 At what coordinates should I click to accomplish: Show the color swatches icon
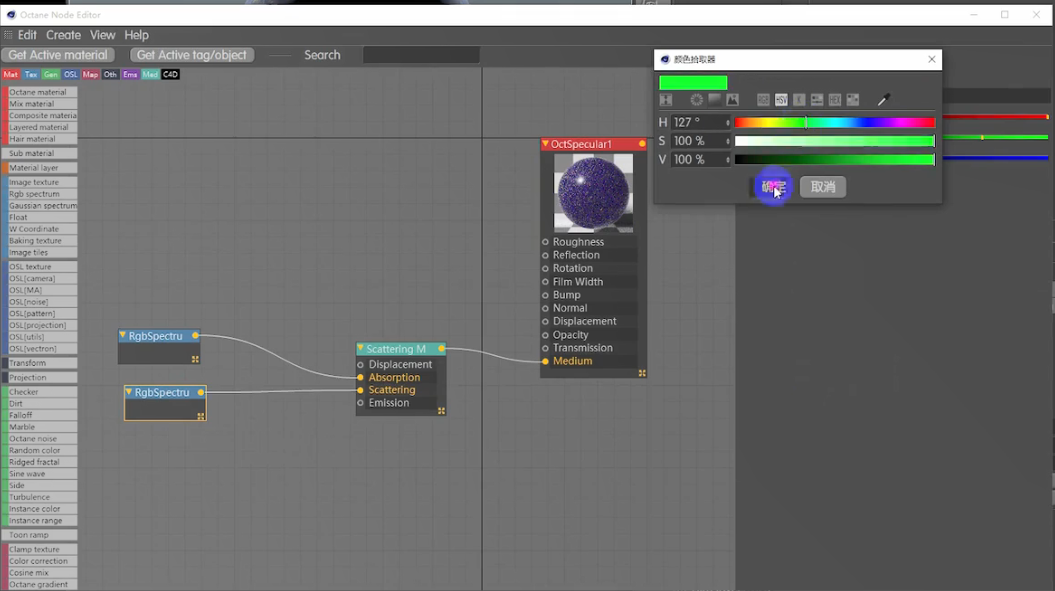(x=852, y=100)
